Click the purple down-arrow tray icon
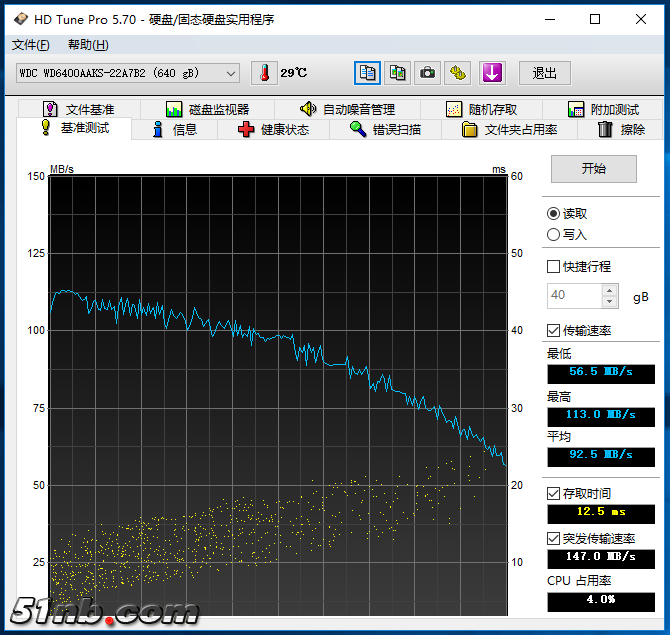 (x=491, y=73)
